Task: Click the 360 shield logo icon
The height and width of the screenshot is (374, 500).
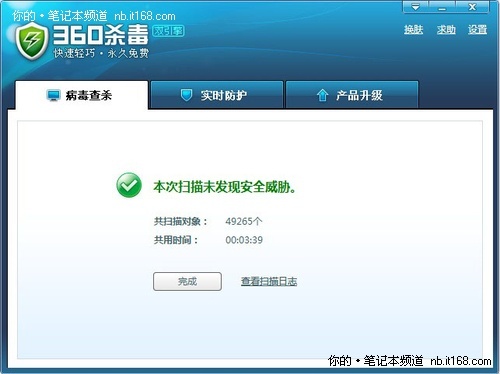Action: [x=32, y=41]
